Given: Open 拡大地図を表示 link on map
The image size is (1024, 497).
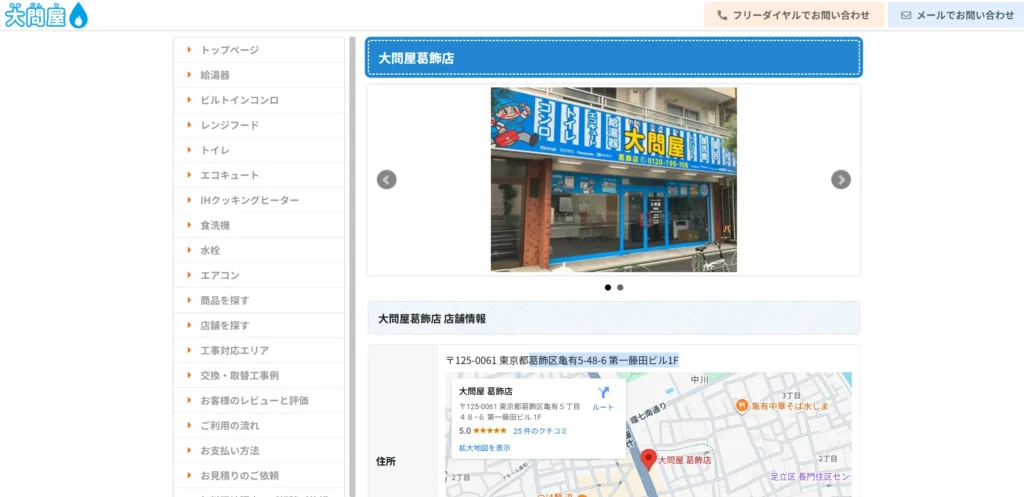Looking at the screenshot, I should [x=484, y=448].
